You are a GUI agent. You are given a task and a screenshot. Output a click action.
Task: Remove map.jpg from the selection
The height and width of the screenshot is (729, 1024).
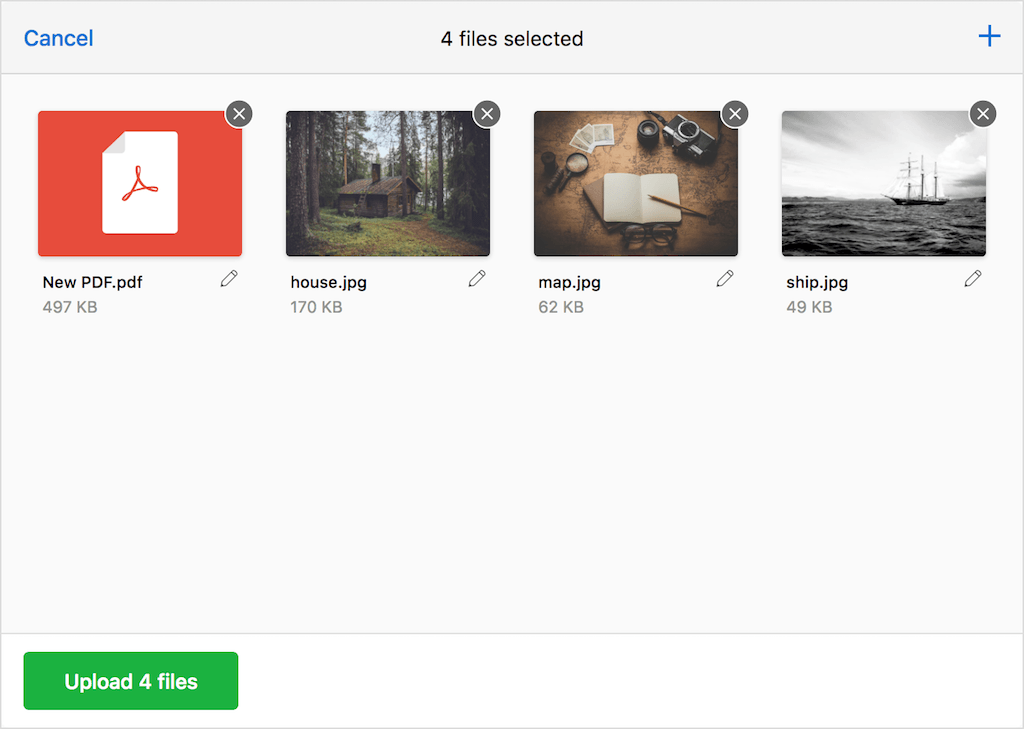coord(735,114)
